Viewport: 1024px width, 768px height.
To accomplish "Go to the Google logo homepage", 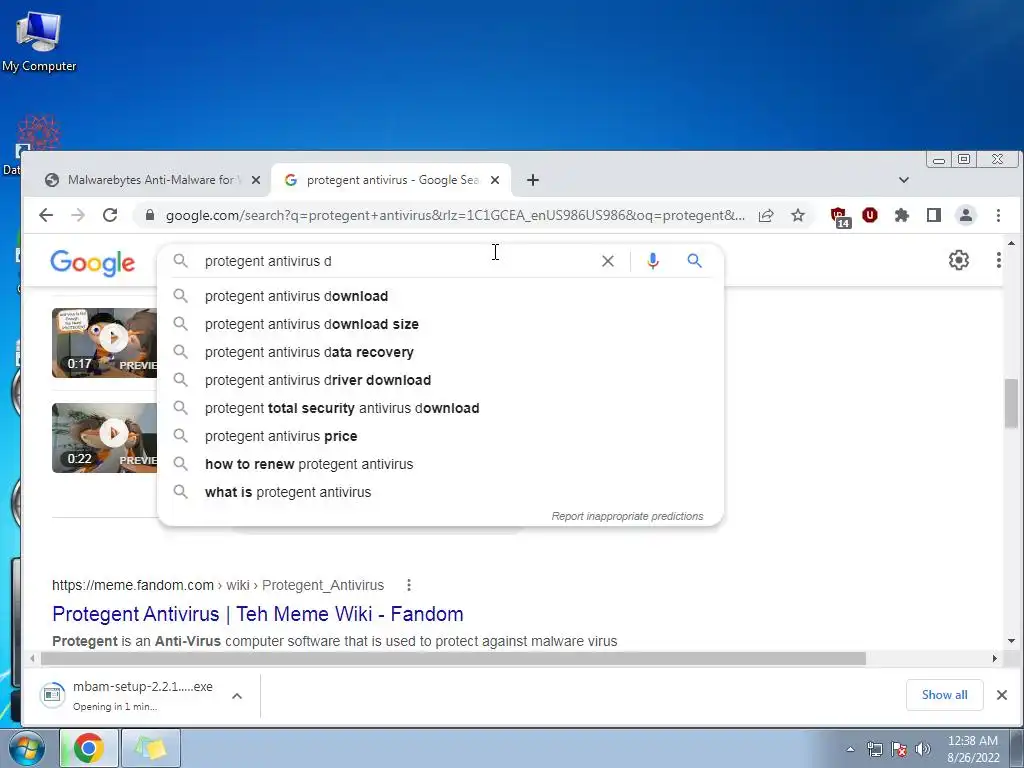I will pos(93,263).
